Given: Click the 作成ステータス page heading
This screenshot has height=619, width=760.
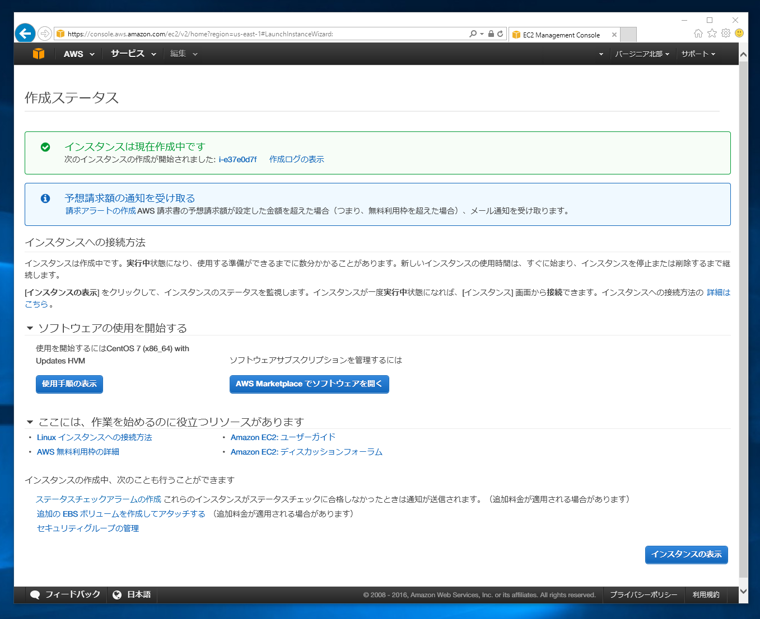Looking at the screenshot, I should [72, 98].
